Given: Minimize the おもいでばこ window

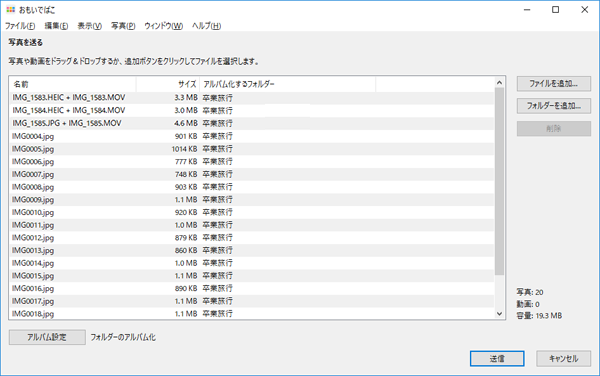Looking at the screenshot, I should (527, 10).
